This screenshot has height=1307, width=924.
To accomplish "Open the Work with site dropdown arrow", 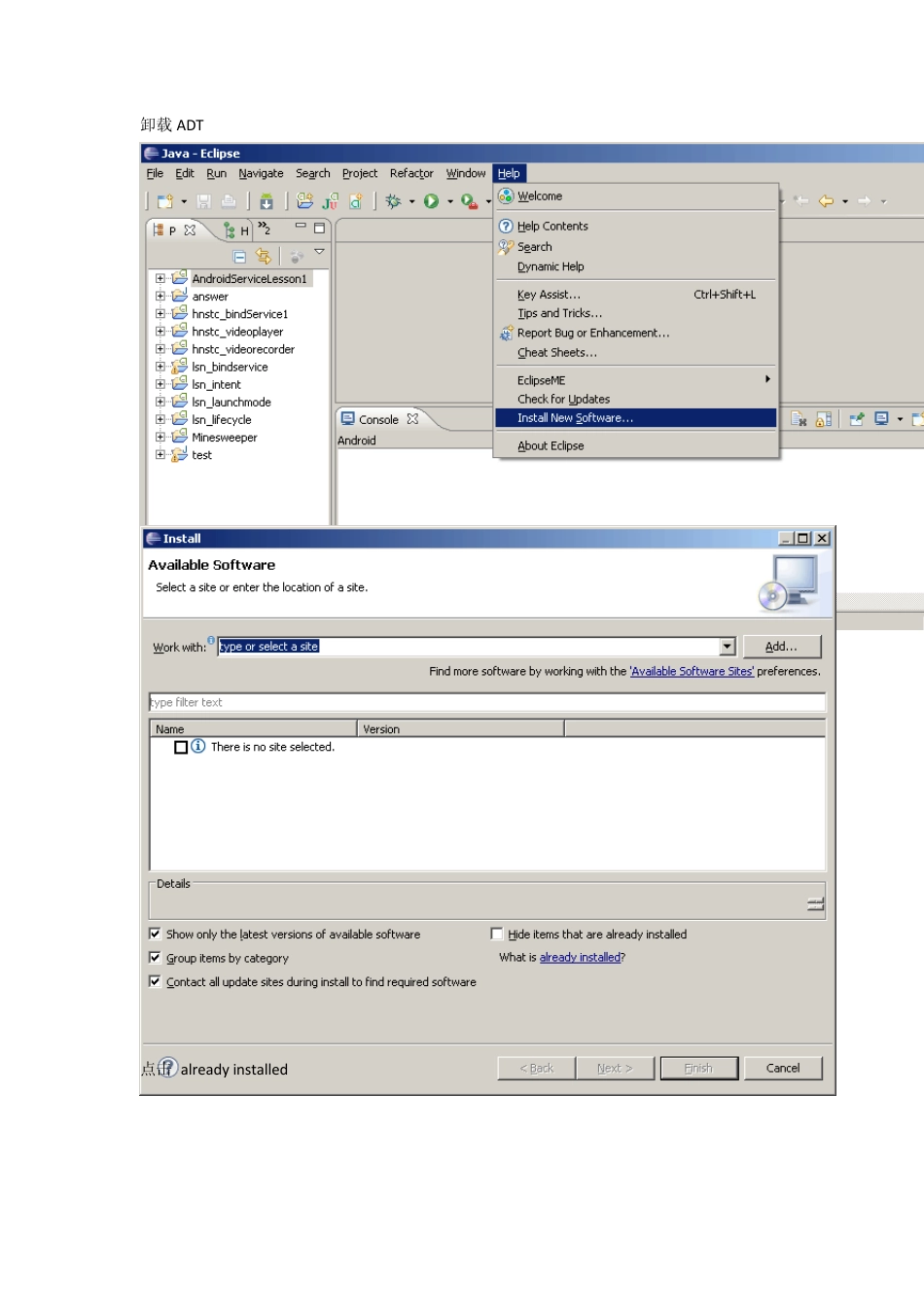I will point(728,647).
